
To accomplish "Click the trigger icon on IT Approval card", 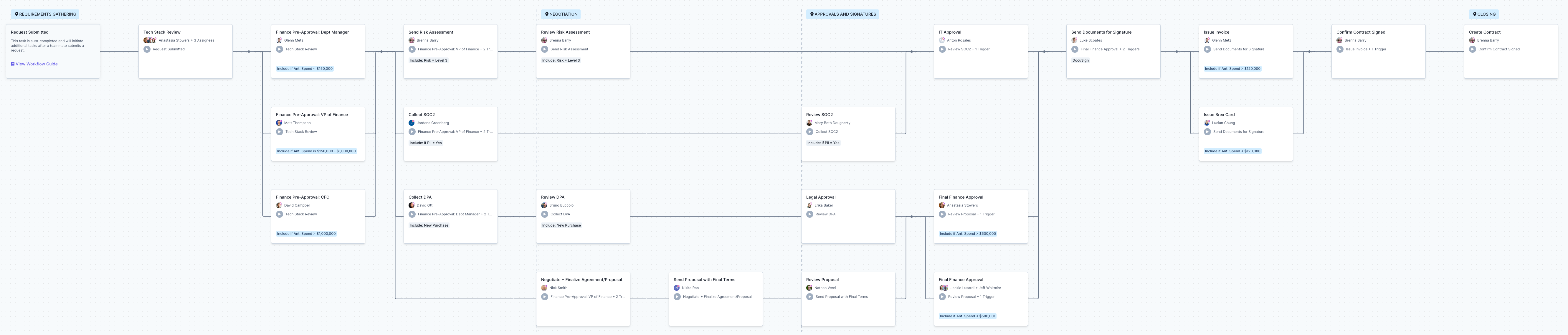I will [x=942, y=49].
